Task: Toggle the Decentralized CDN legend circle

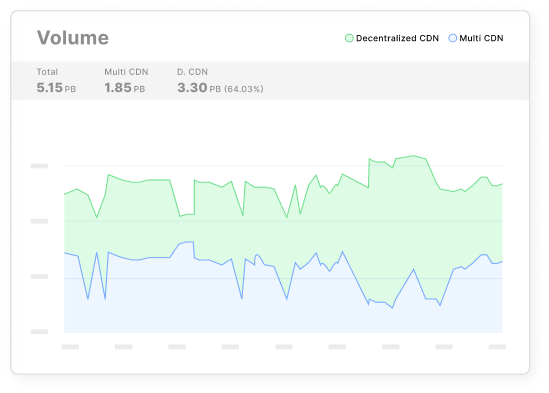Action: pos(349,38)
